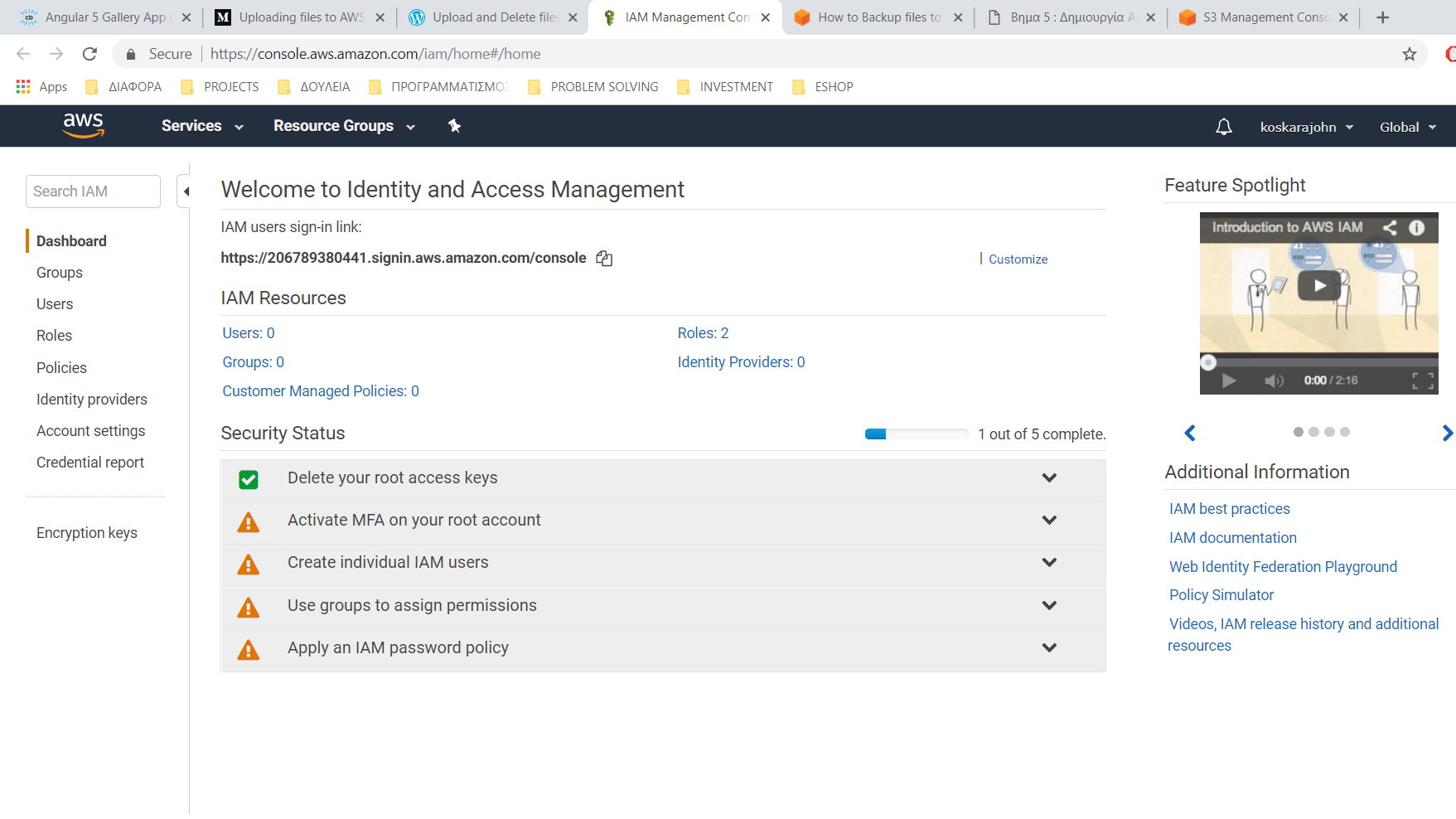Click the video info icon
The width and height of the screenshot is (1456, 819).
1417,227
